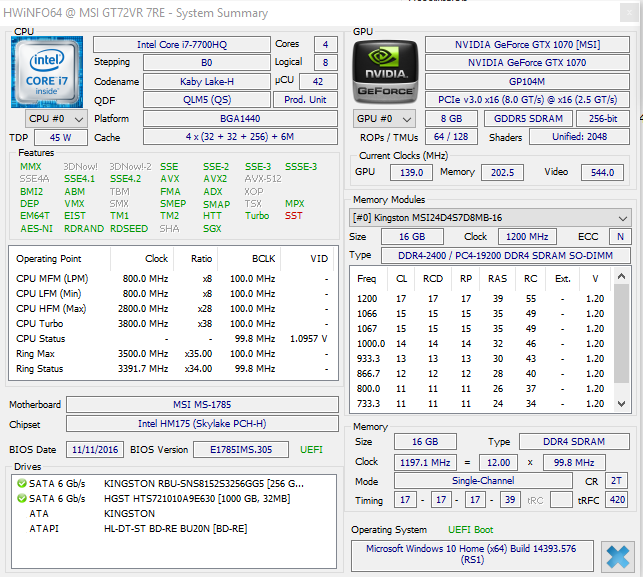The image size is (643, 577).
Task: Click the AVX2 feature label
Action: click(215, 179)
